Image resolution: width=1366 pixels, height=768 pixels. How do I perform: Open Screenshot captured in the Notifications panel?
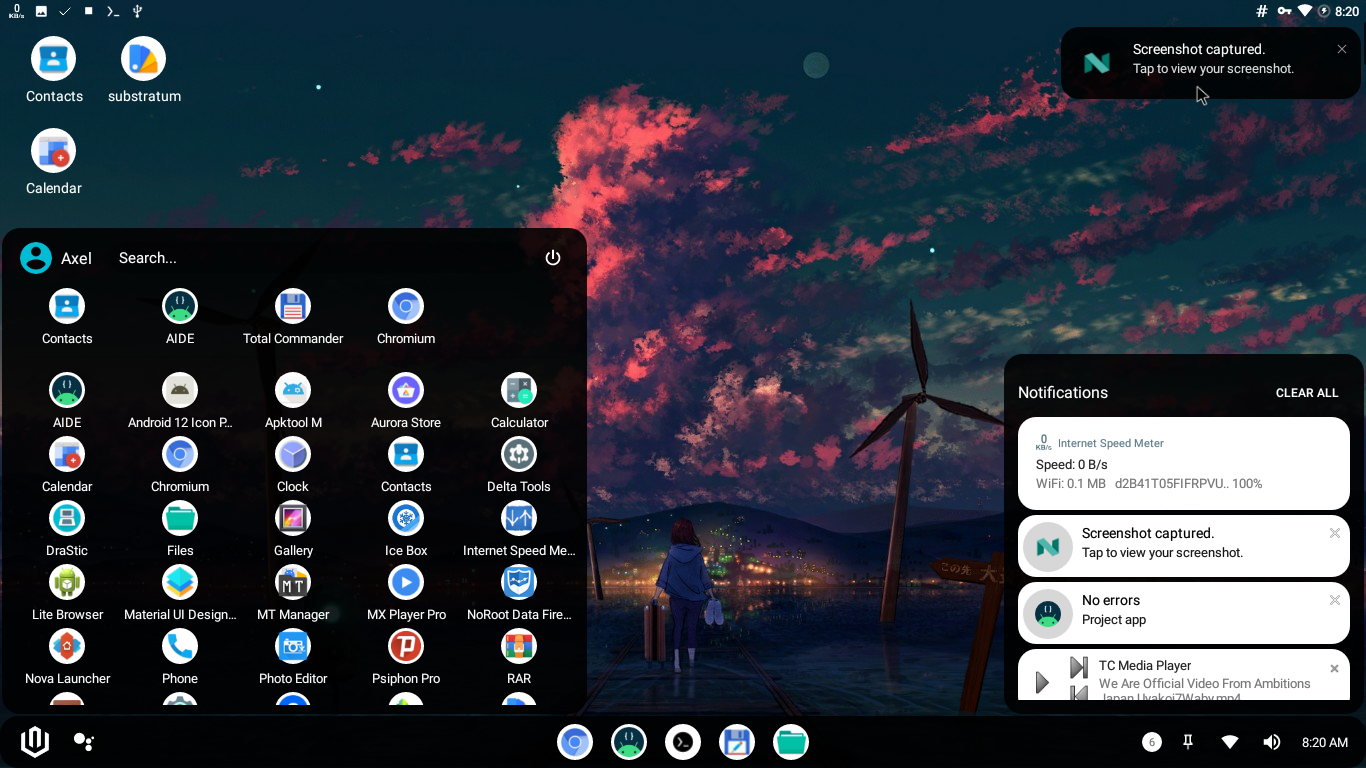pyautogui.click(x=1184, y=546)
